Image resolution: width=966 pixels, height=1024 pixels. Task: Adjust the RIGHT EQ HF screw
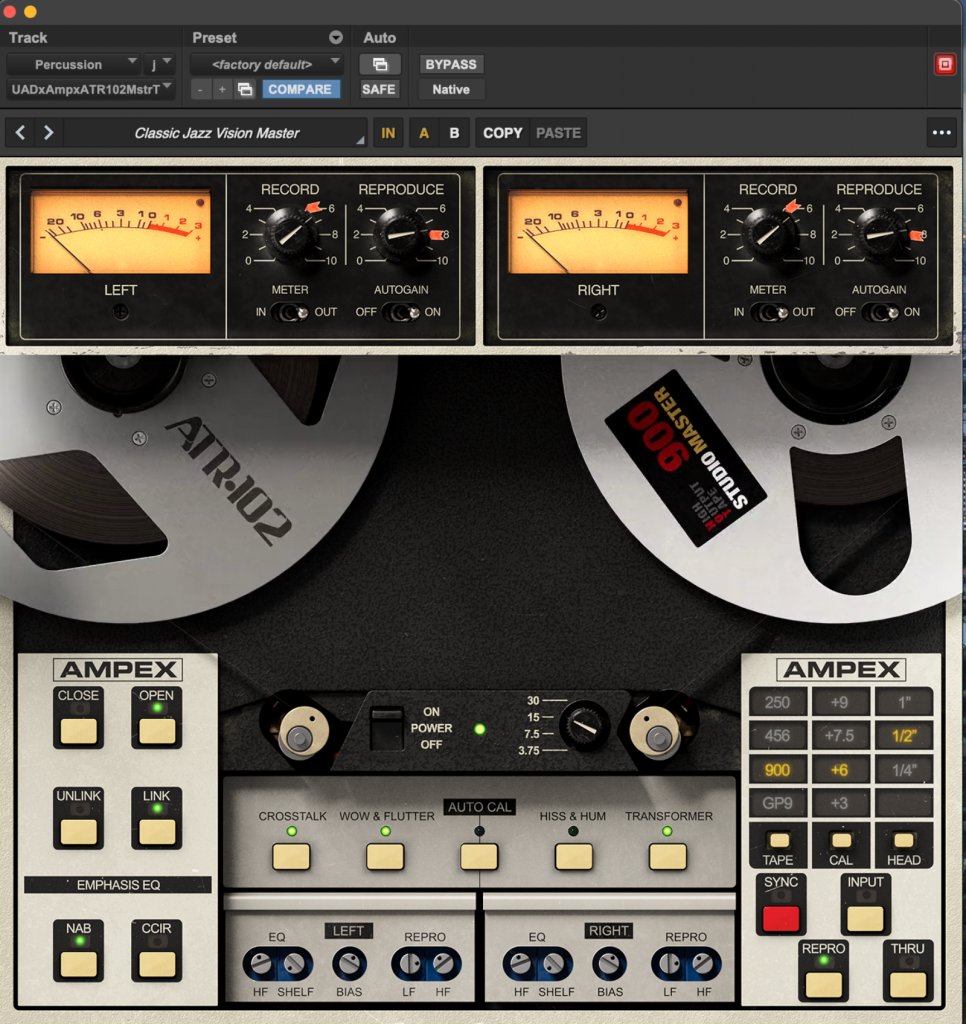tap(521, 963)
